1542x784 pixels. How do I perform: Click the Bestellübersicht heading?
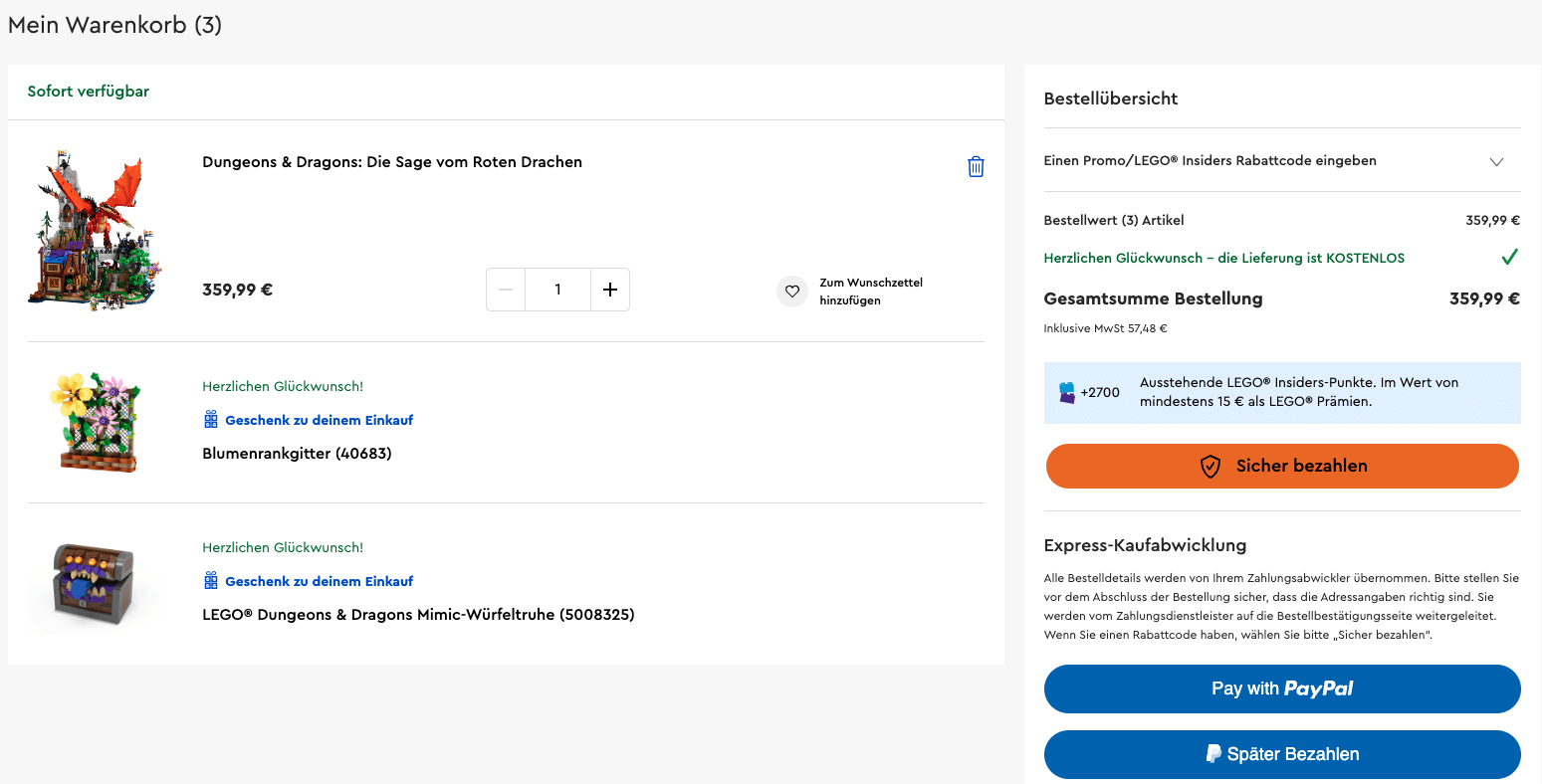(x=1111, y=98)
